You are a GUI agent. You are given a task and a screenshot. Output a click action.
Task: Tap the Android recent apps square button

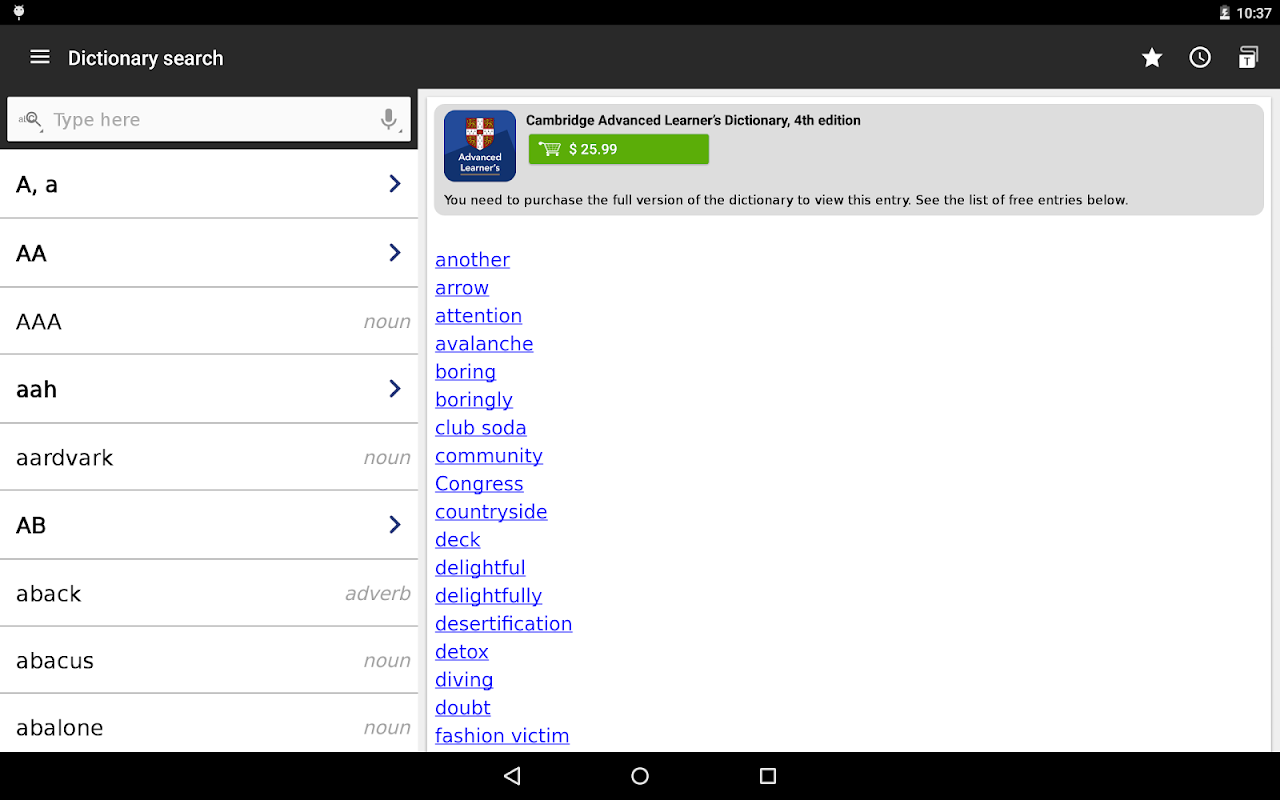coord(768,776)
